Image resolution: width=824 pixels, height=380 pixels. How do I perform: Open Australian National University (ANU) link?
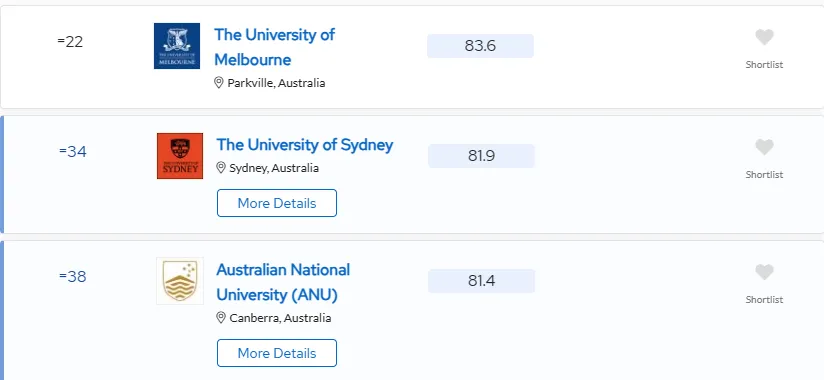[x=283, y=282]
